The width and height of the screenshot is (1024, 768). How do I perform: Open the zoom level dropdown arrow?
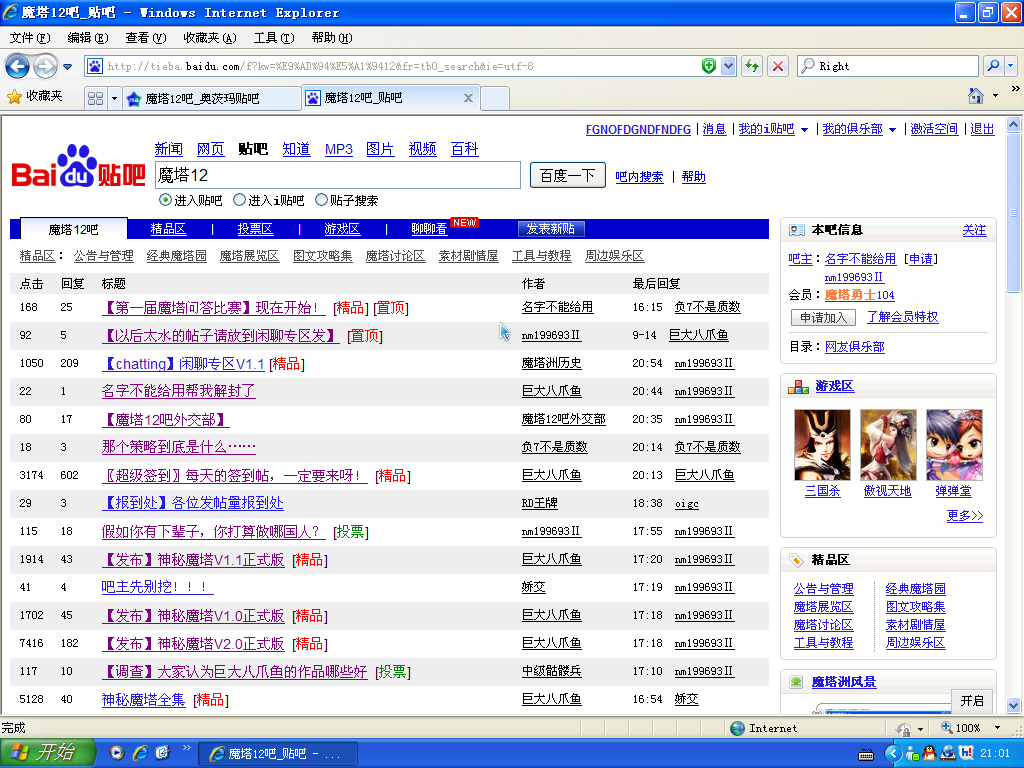click(997, 728)
